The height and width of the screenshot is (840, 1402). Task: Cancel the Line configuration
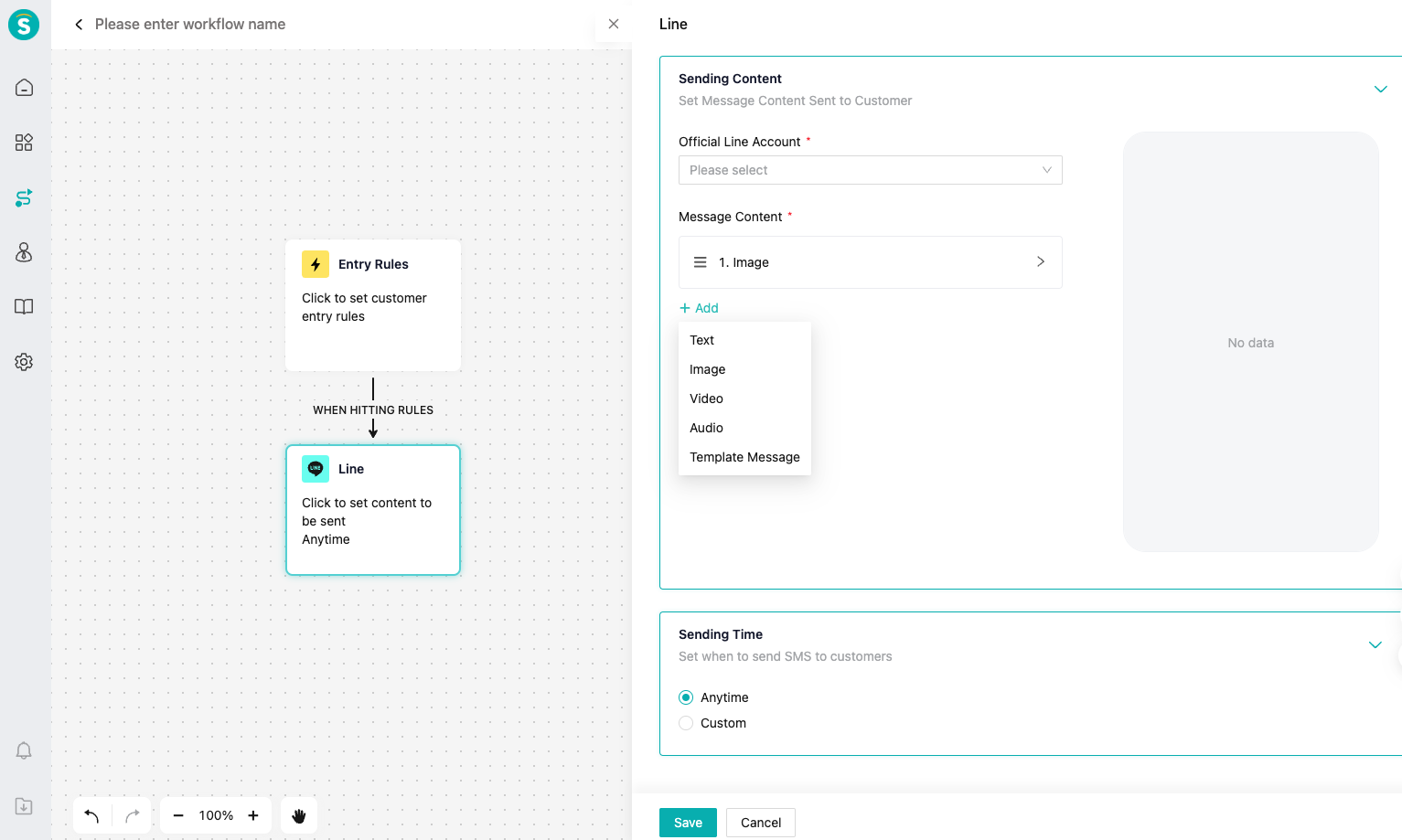(x=761, y=823)
